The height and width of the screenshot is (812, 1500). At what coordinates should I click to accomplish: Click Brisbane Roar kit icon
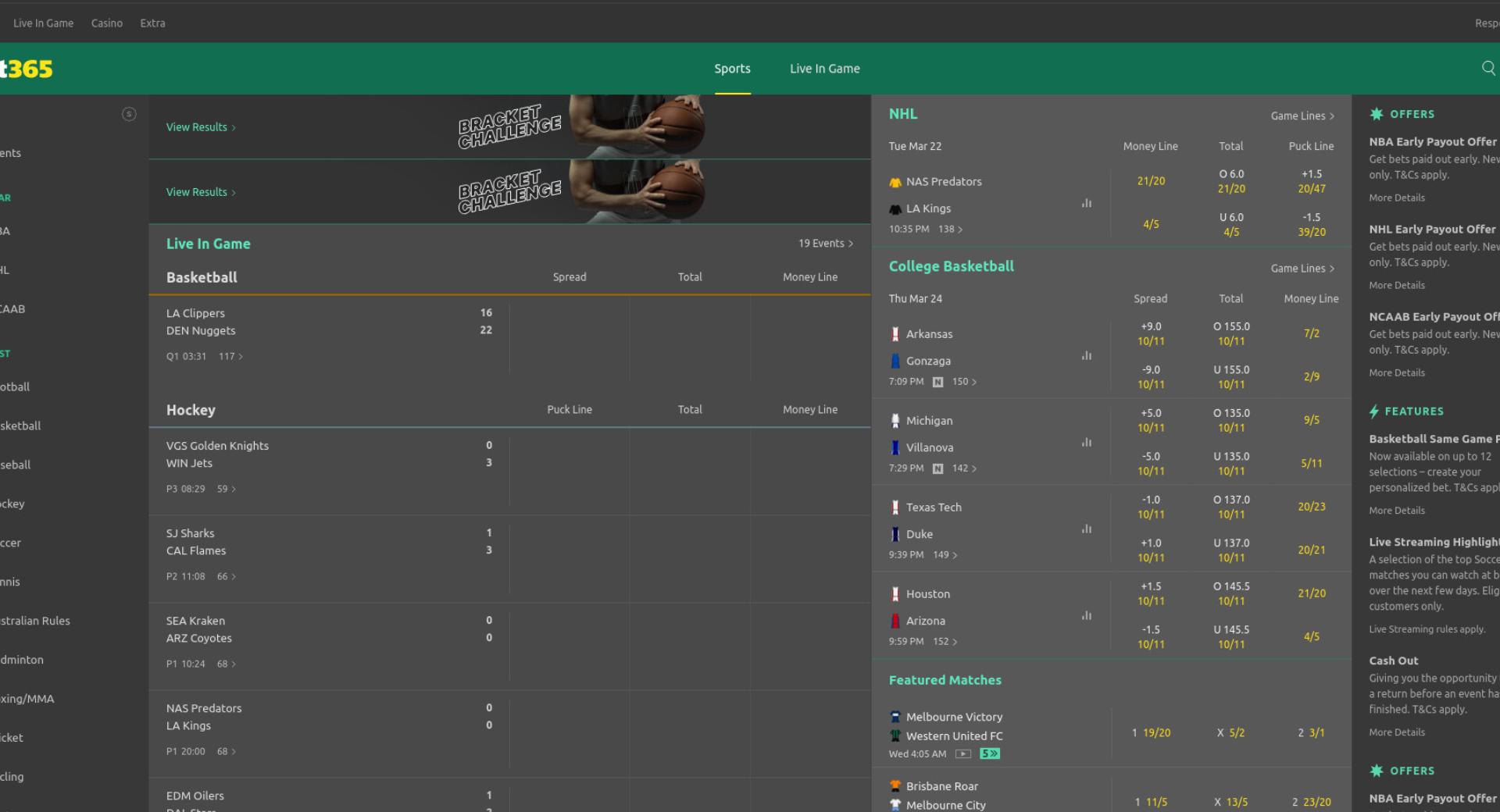pyautogui.click(x=895, y=786)
